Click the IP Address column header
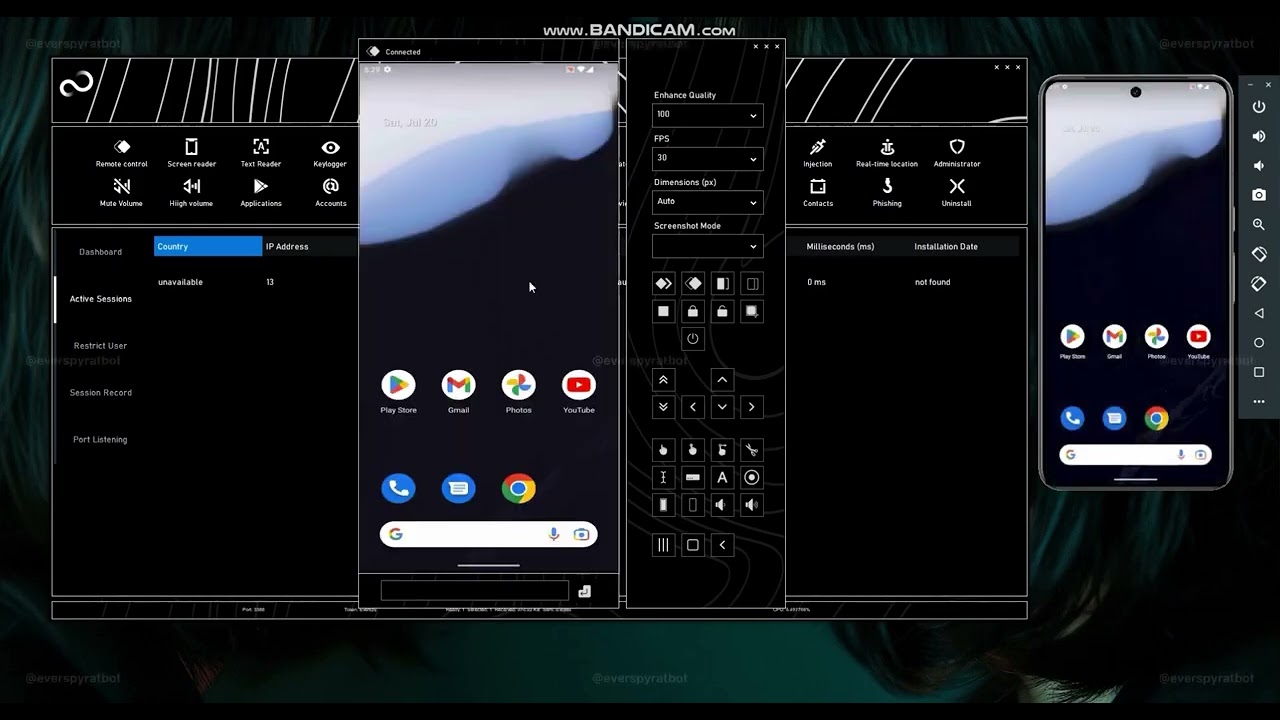The image size is (1280, 720). click(x=287, y=246)
